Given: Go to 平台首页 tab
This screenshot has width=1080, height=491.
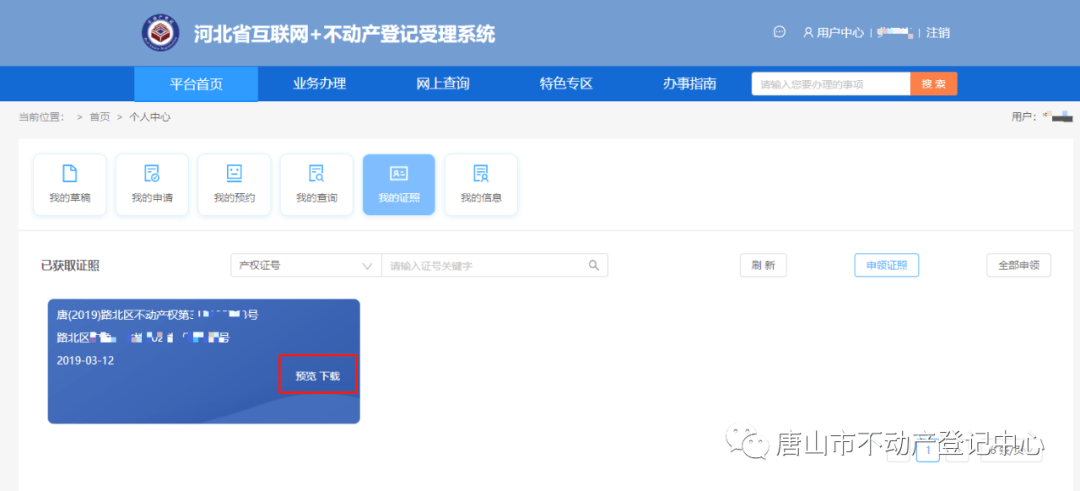Looking at the screenshot, I should (196, 84).
